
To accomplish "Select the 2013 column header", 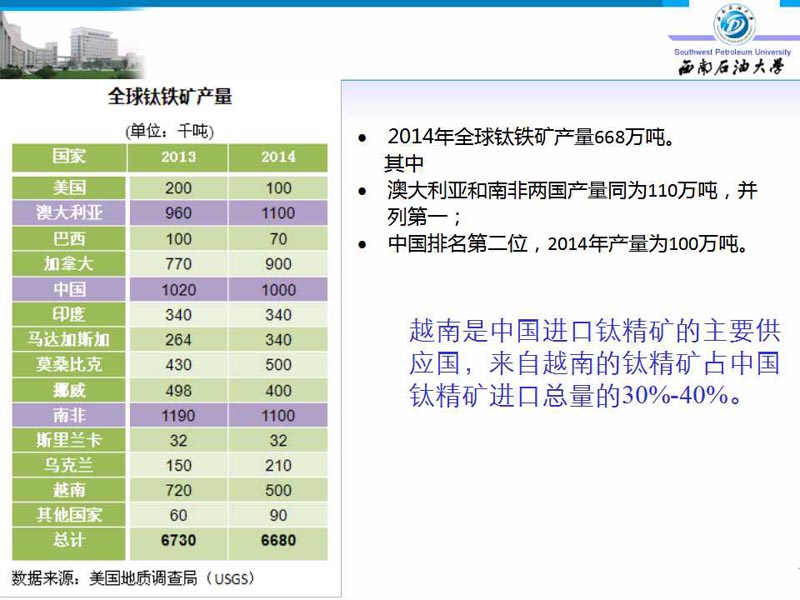I will [x=178, y=157].
